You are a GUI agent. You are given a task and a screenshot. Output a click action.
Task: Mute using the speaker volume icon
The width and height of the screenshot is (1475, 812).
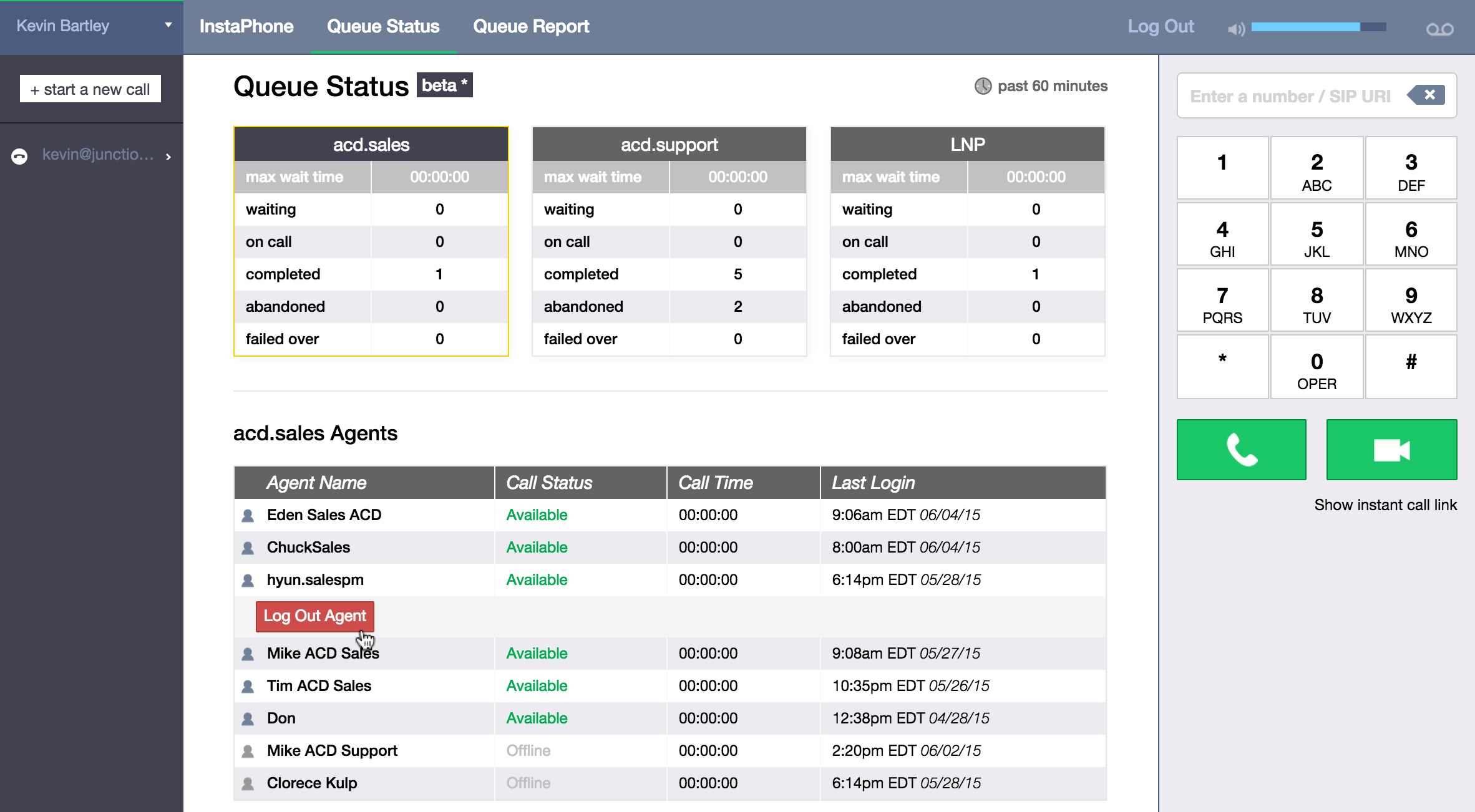[1235, 29]
